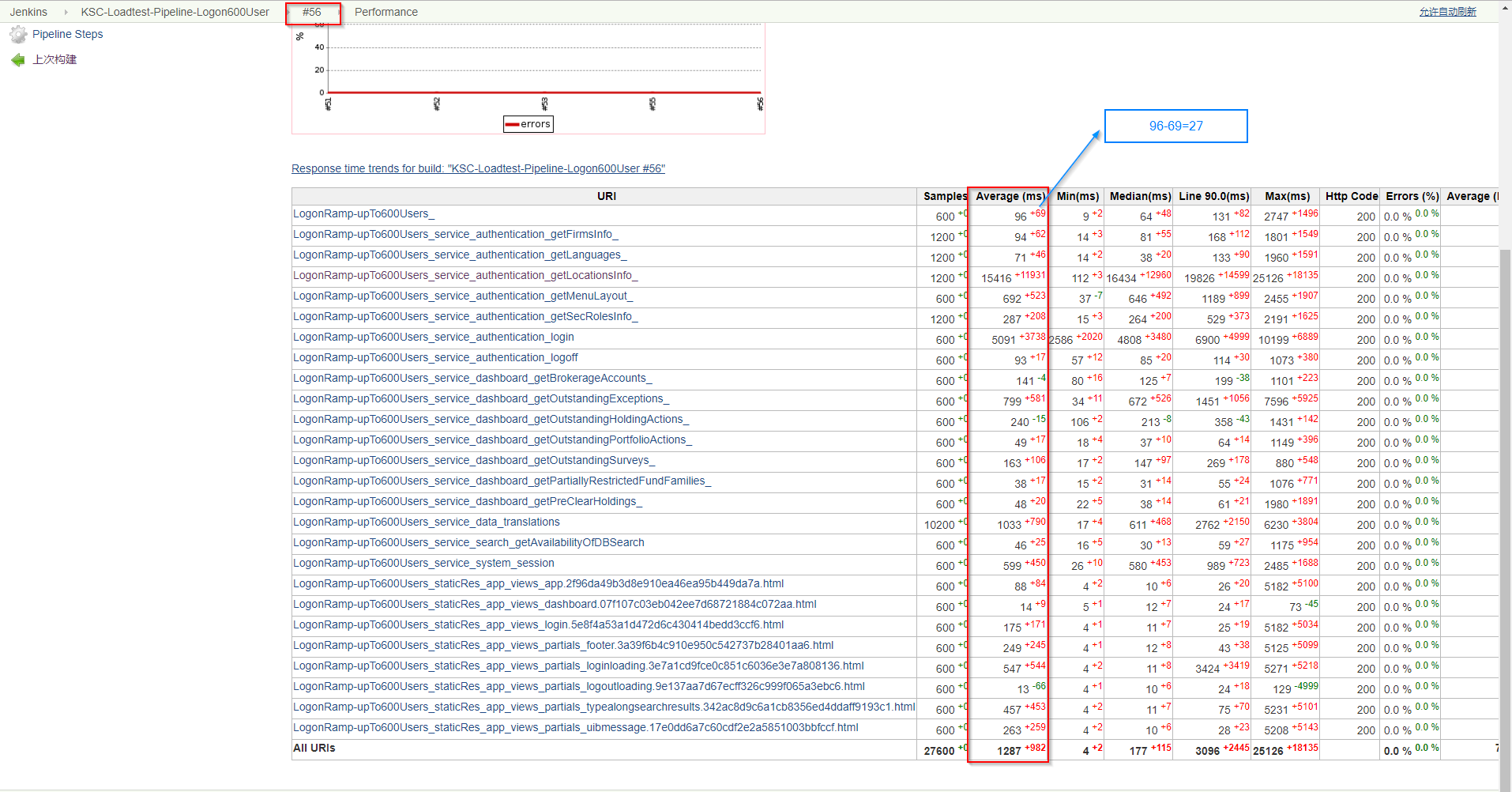Click the vertical scrollbar on the right
Viewport: 1512px width, 792px height.
[1505, 474]
